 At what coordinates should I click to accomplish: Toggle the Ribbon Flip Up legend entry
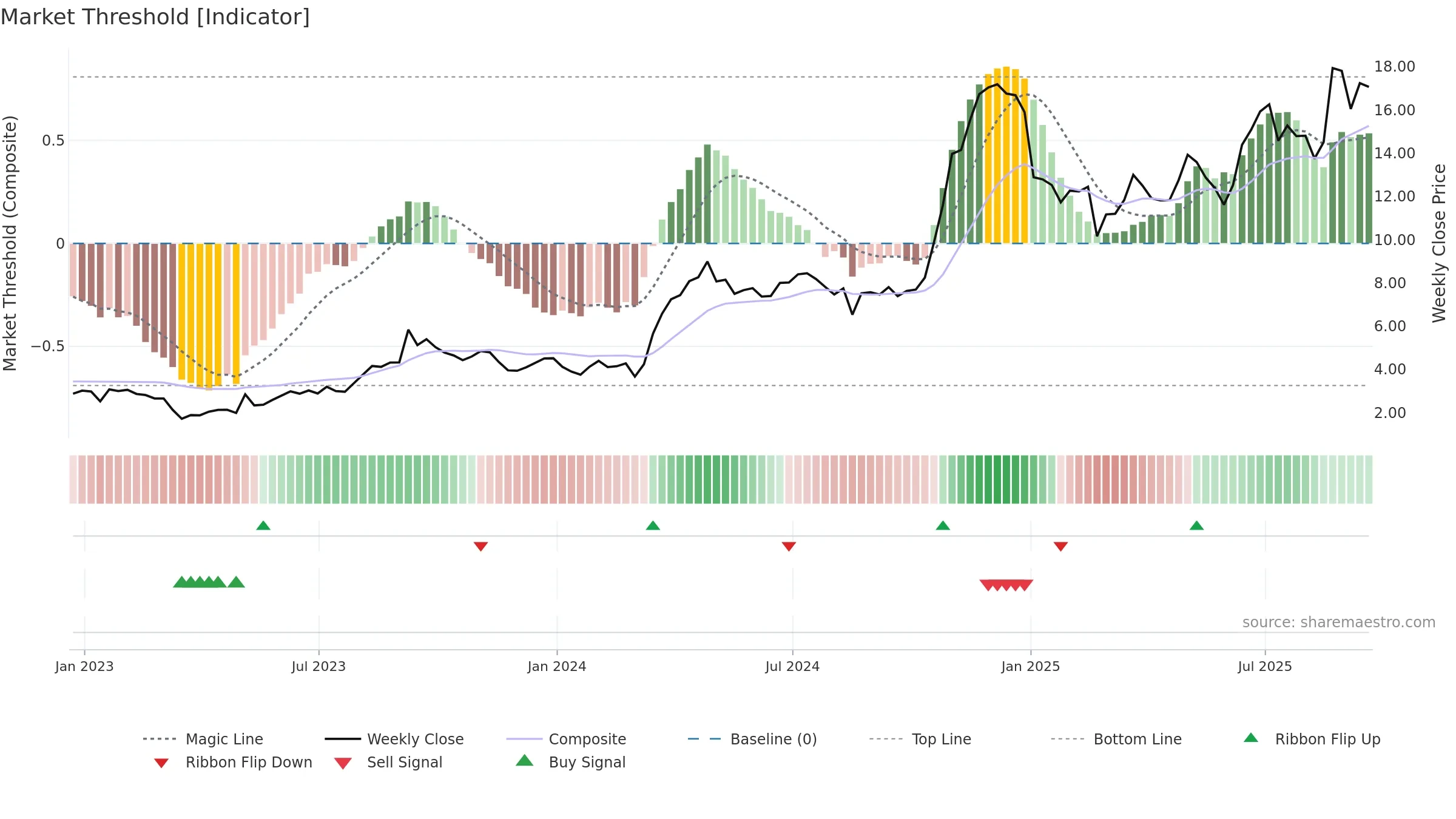[x=1312, y=739]
